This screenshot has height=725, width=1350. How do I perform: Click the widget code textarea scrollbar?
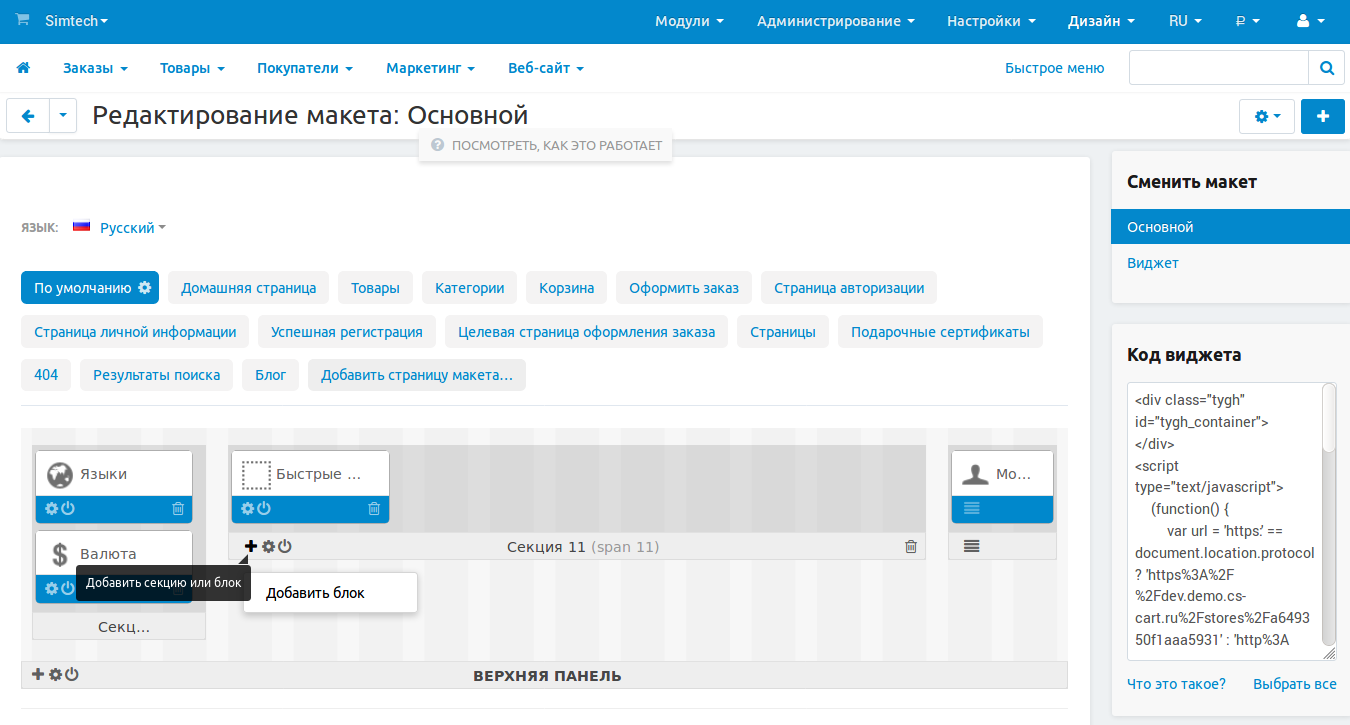1328,420
